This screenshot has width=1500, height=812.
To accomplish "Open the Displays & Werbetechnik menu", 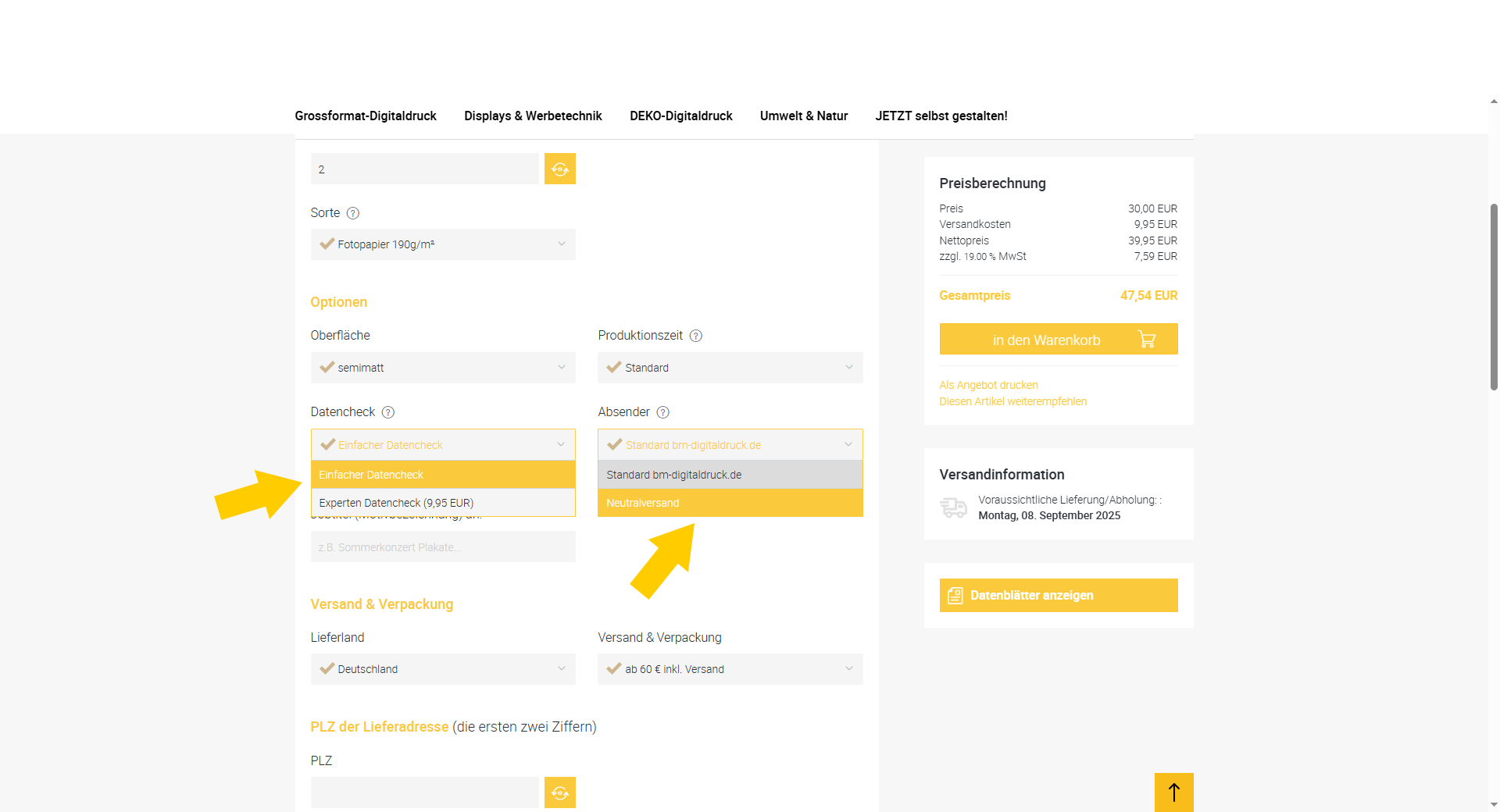I will 533,116.
